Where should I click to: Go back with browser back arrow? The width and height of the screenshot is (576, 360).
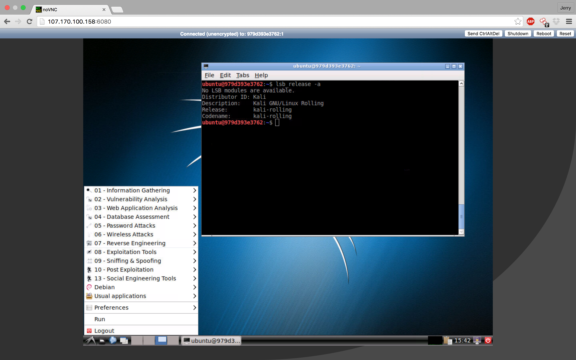coord(7,22)
